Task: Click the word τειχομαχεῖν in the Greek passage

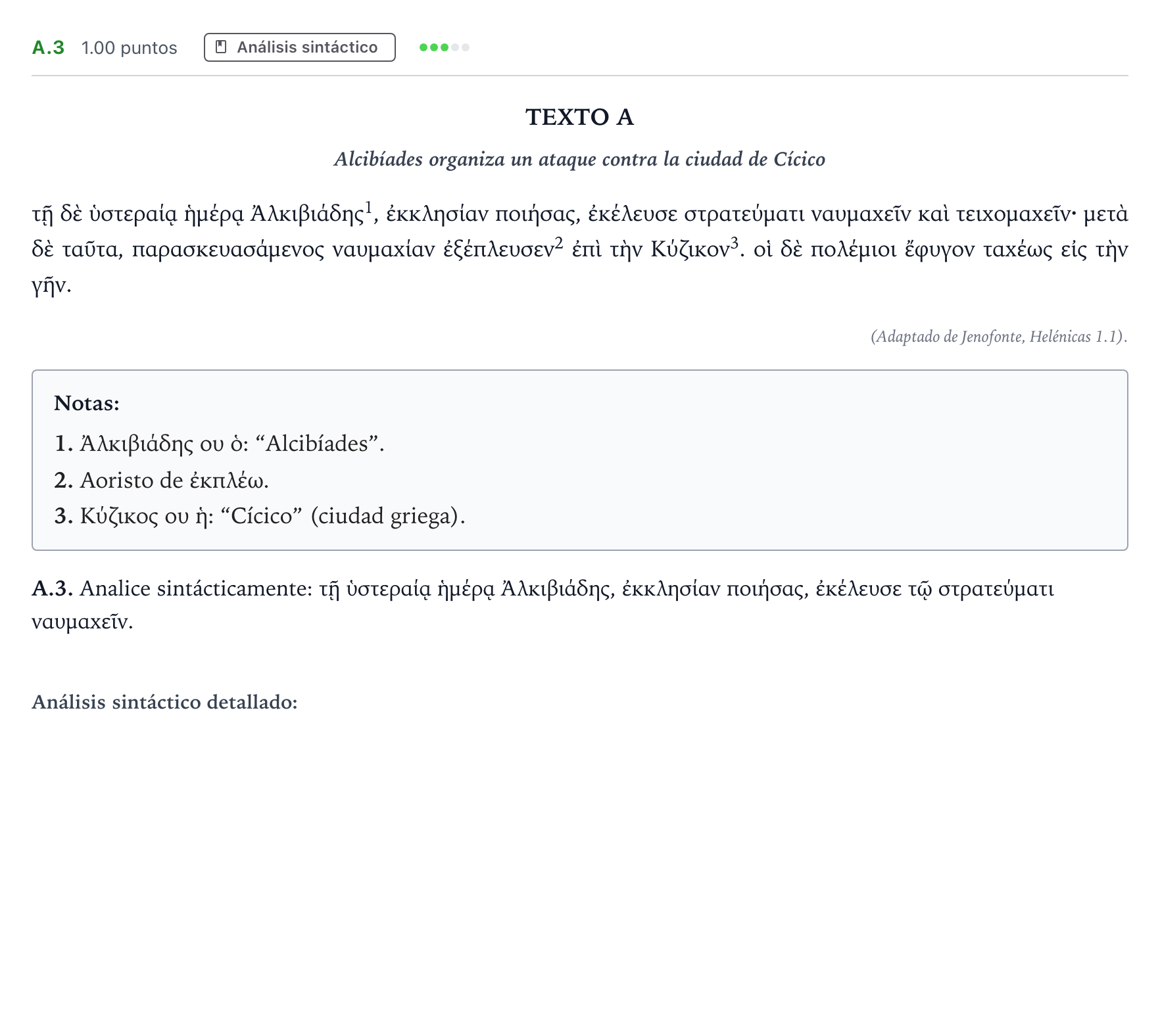Action: [x=1013, y=214]
